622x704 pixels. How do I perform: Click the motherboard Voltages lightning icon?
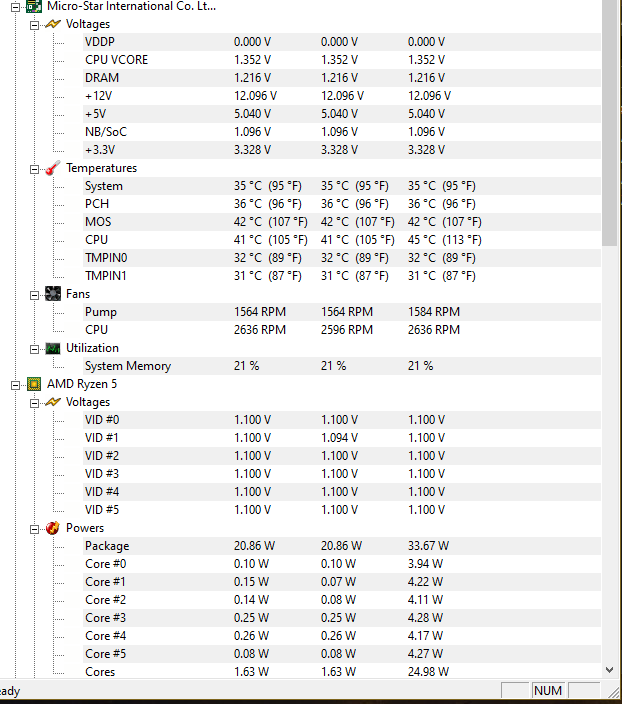[53, 24]
